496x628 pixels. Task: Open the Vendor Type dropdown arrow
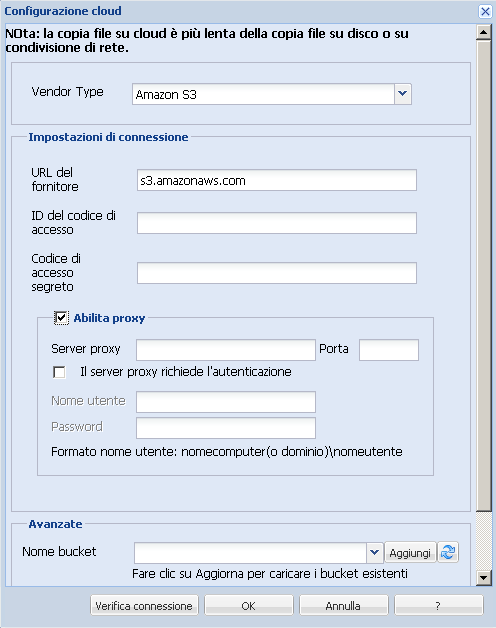(x=403, y=94)
